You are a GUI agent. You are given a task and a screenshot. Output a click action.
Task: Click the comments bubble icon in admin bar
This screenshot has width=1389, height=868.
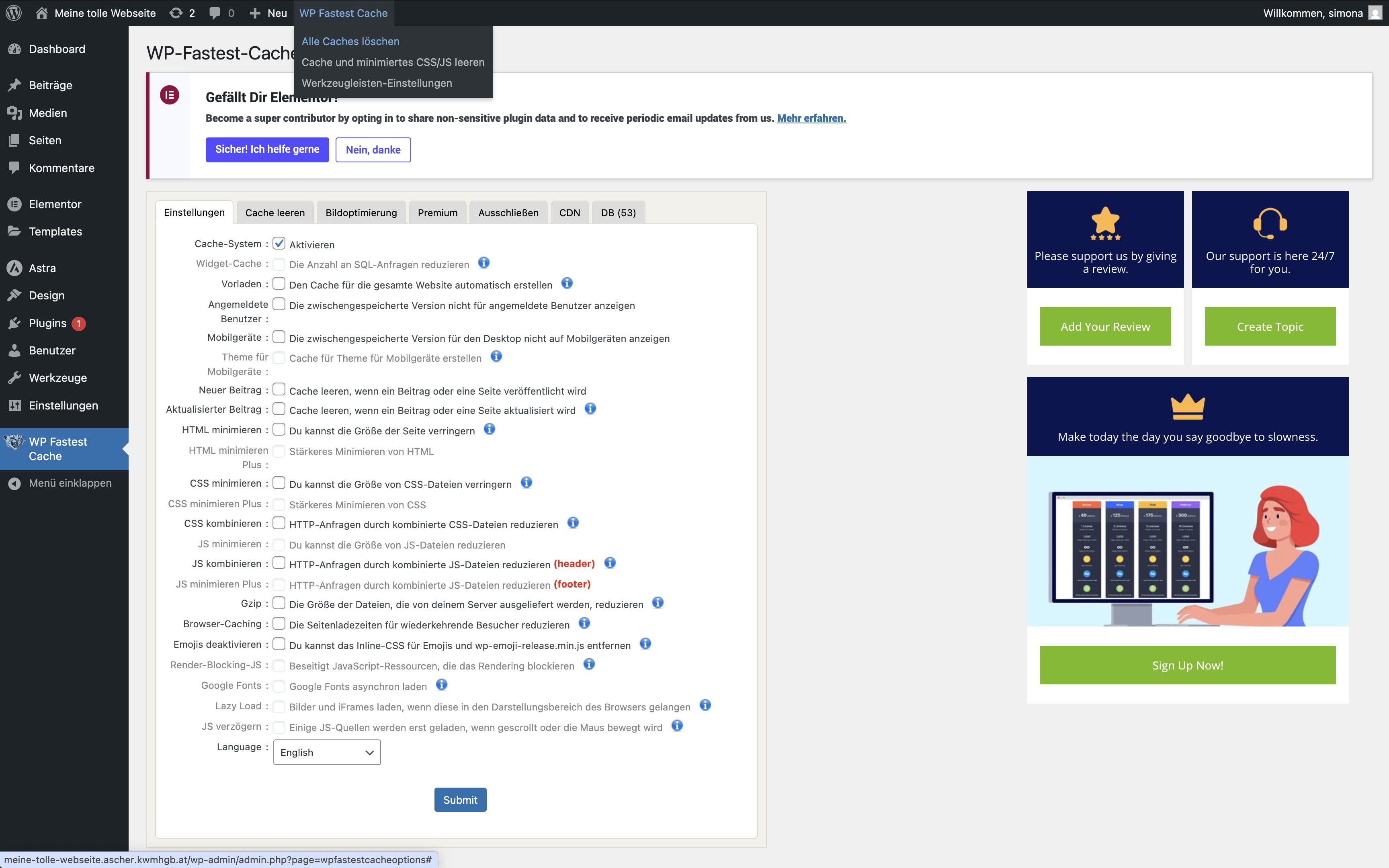[x=215, y=12]
